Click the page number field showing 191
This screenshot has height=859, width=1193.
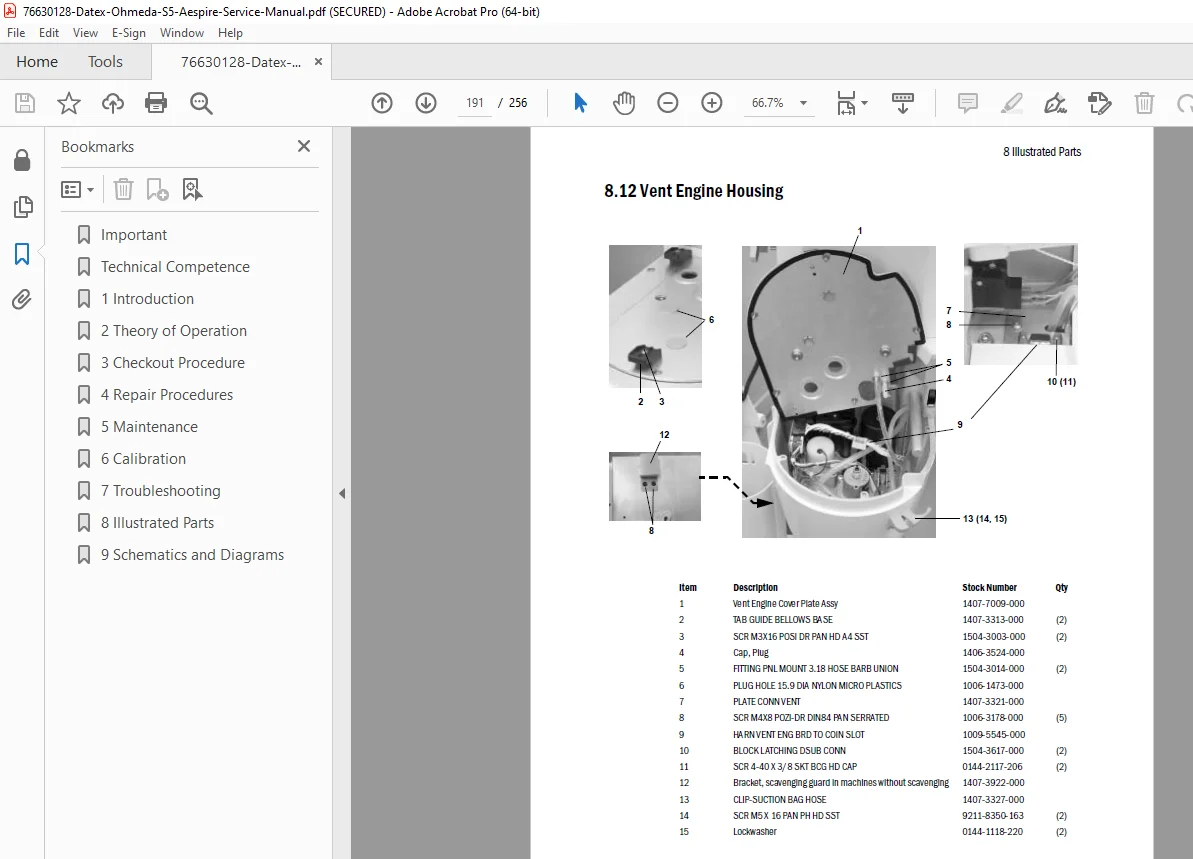[475, 103]
